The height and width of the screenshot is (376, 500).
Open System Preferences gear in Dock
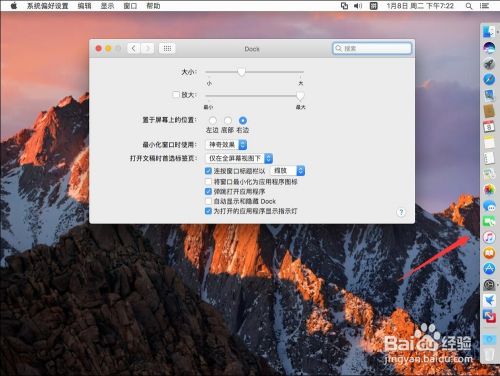coord(489,285)
